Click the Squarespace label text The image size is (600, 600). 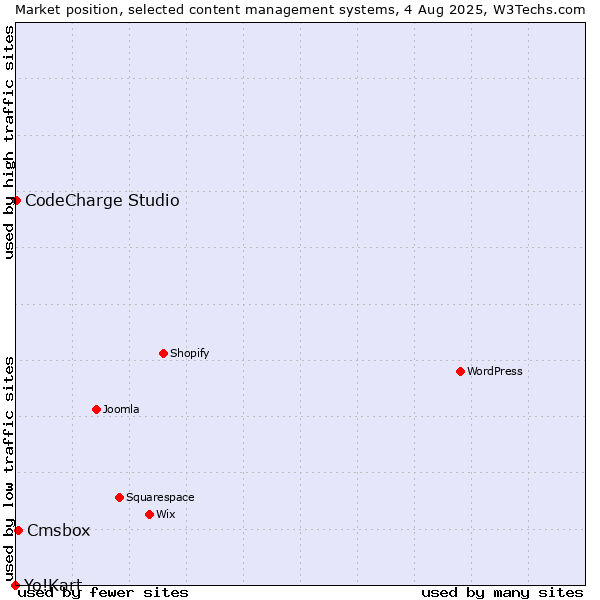[160, 497]
